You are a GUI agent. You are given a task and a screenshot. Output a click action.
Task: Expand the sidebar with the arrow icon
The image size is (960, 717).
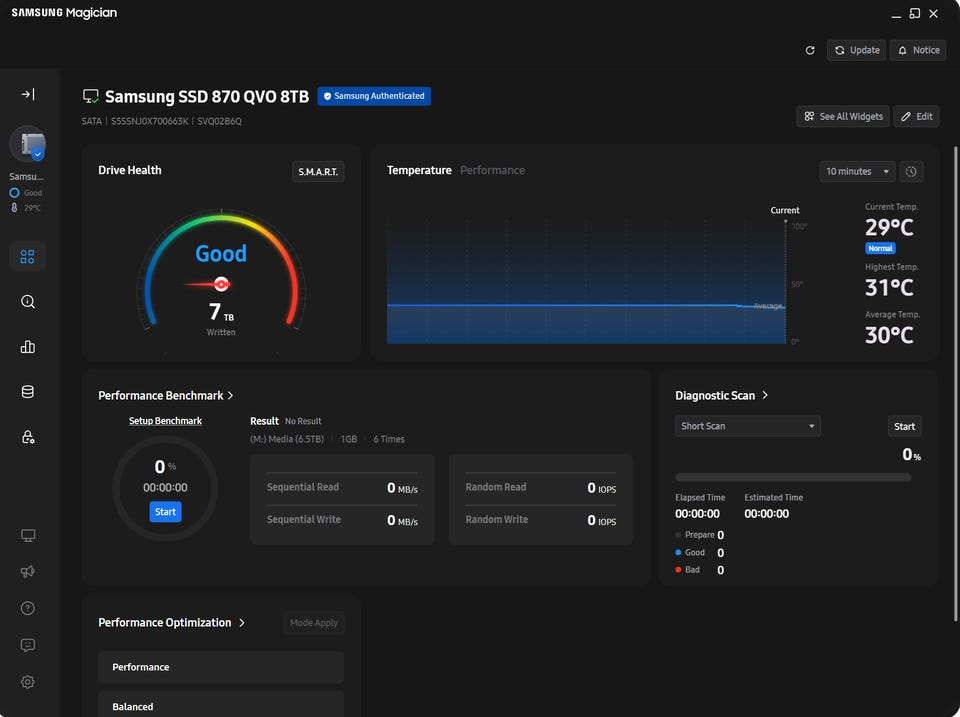point(28,94)
